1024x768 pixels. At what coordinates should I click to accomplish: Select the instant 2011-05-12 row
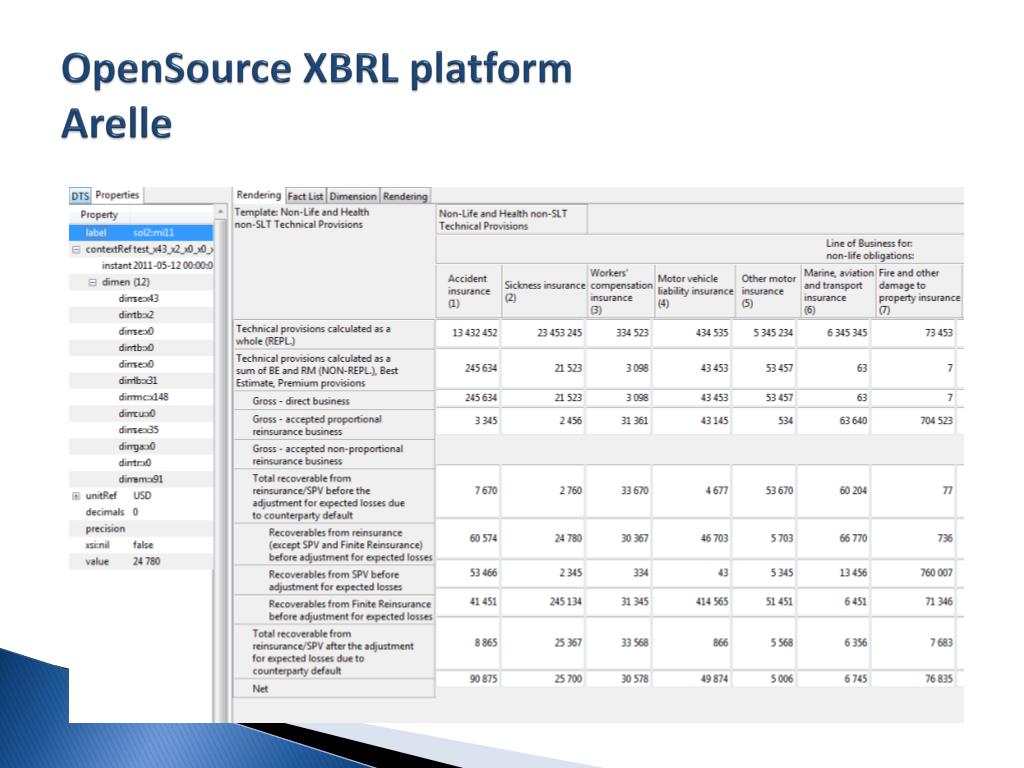pos(141,266)
